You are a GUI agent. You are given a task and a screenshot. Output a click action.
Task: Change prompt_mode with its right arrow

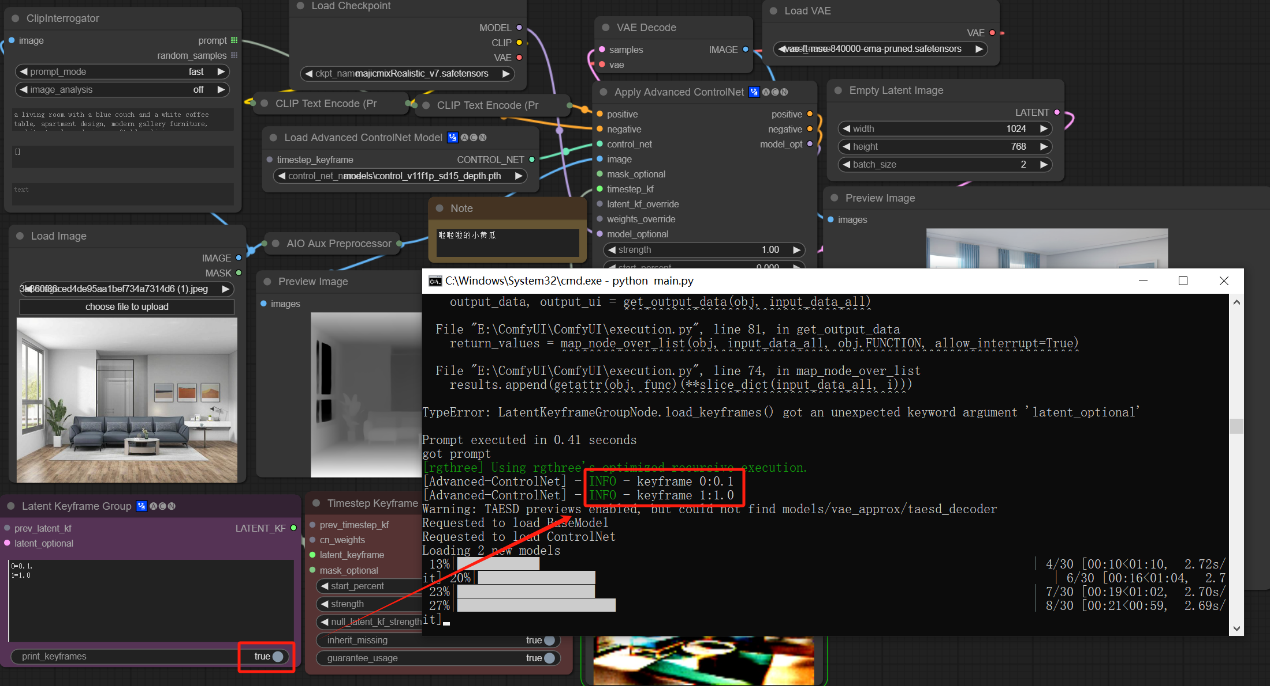click(x=226, y=72)
